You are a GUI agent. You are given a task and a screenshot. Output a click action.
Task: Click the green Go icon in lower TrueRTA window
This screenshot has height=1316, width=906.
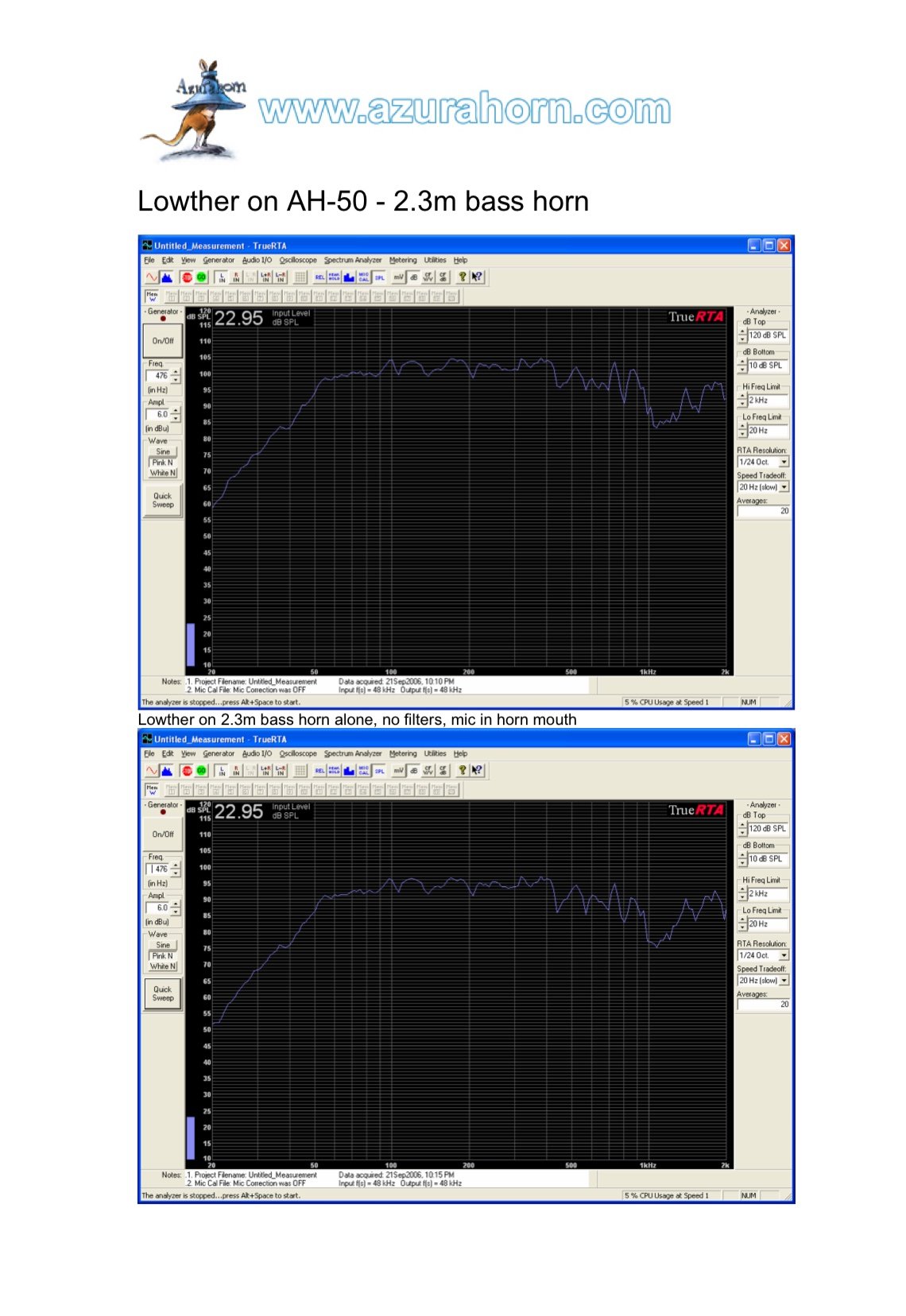tap(201, 771)
